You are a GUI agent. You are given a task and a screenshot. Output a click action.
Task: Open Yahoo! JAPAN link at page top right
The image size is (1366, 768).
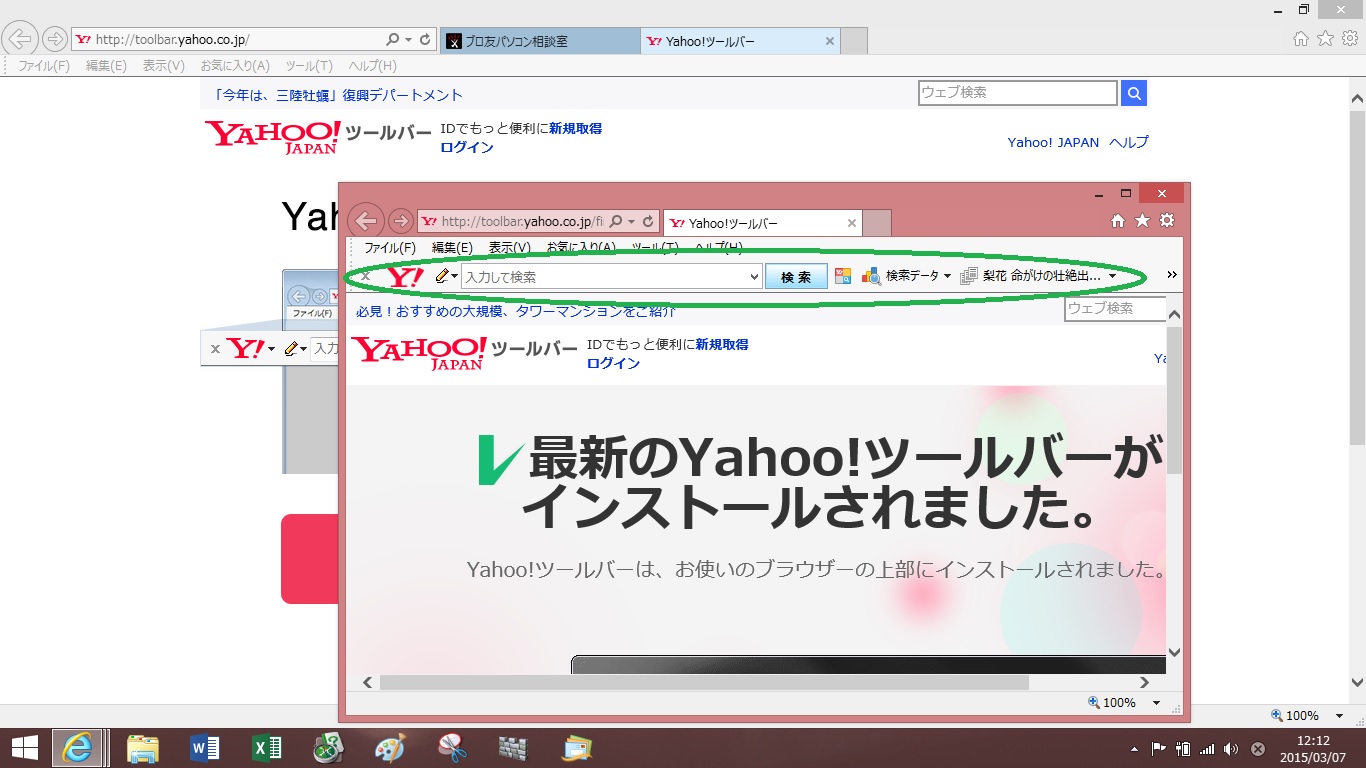pos(1053,142)
